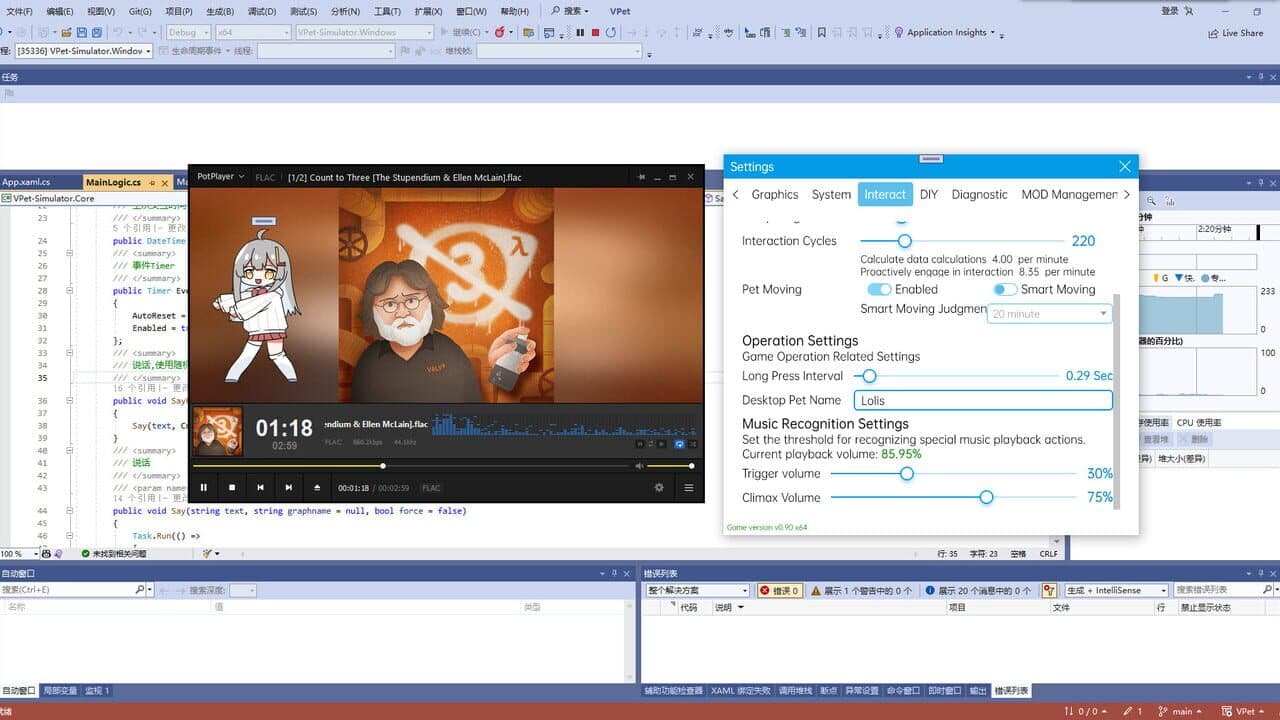Click the Settings window vertical scrollbar

click(x=1116, y=400)
